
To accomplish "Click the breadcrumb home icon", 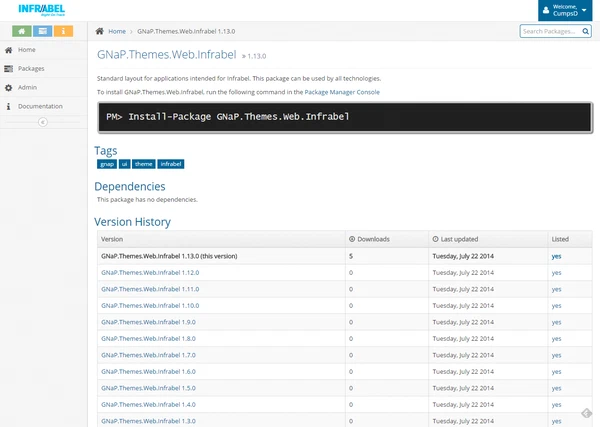I will [99, 31].
